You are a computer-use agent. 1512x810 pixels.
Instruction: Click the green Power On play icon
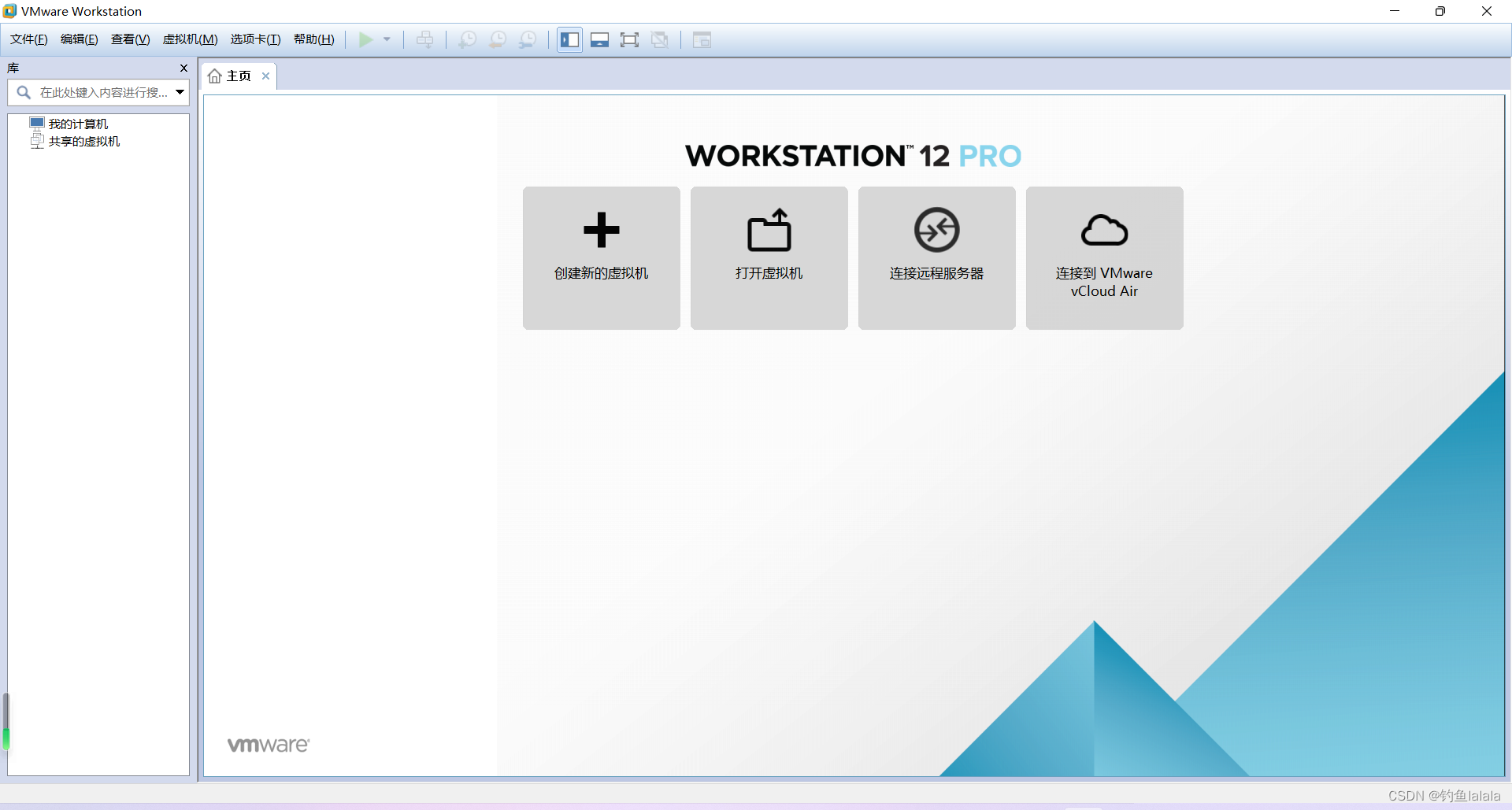coord(365,39)
